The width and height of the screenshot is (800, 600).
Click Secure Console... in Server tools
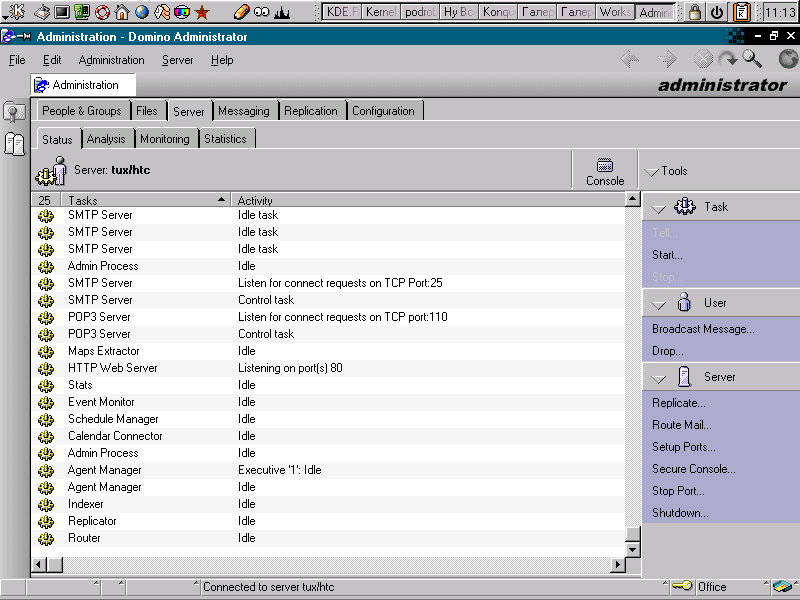pos(694,469)
